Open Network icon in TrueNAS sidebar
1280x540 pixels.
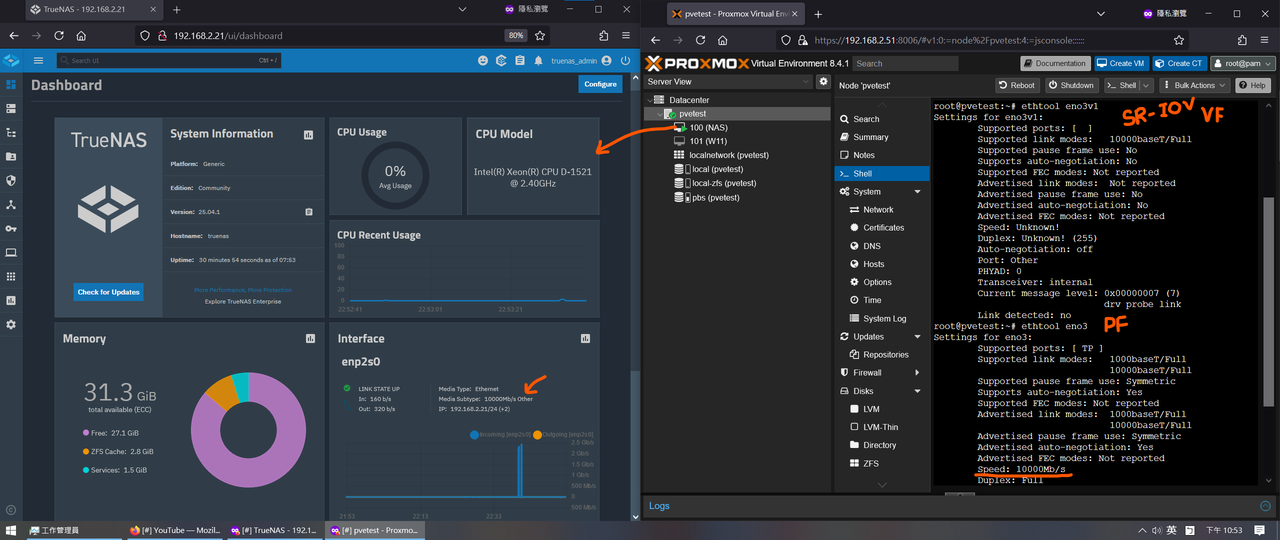(x=11, y=204)
